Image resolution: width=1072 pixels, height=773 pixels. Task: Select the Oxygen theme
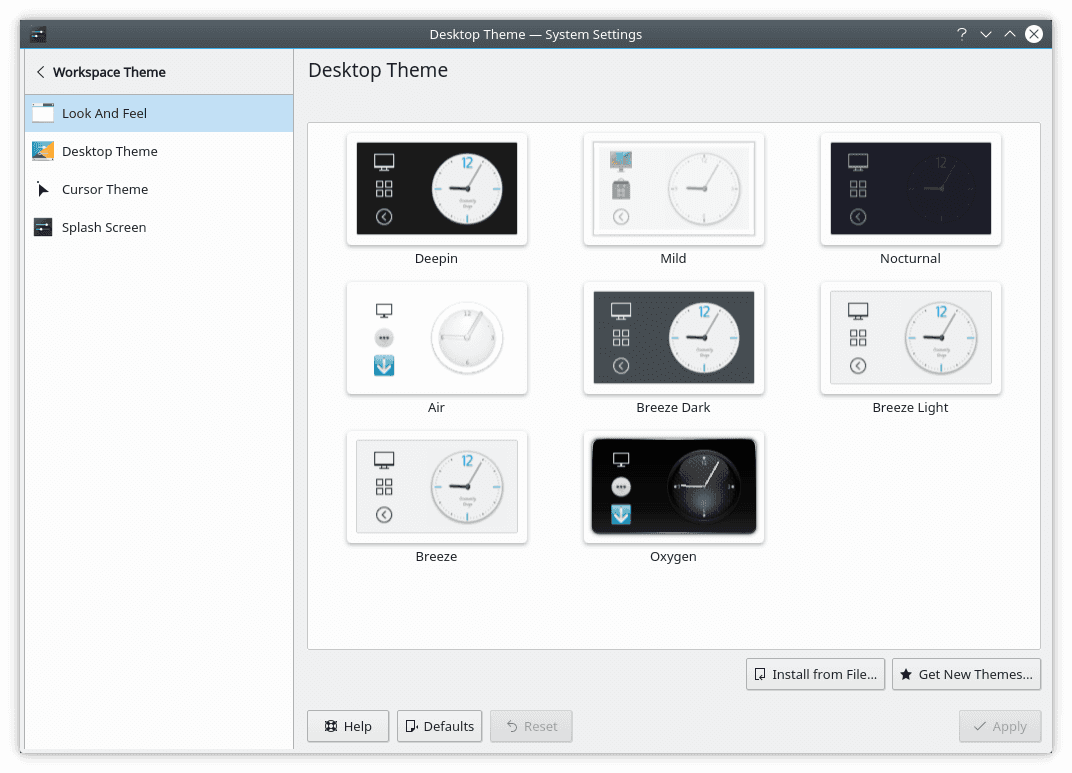[673, 487]
